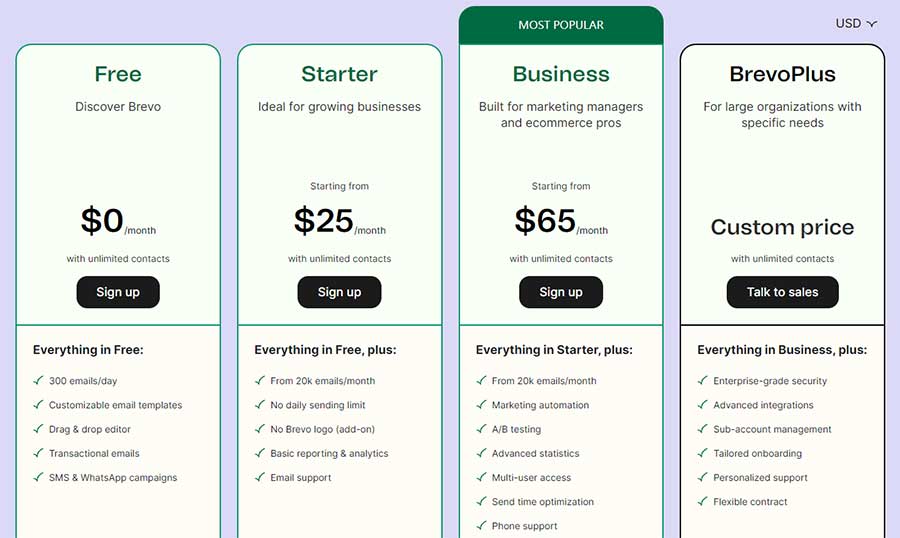Sign up for the Business plan
The height and width of the screenshot is (538, 900).
click(561, 292)
